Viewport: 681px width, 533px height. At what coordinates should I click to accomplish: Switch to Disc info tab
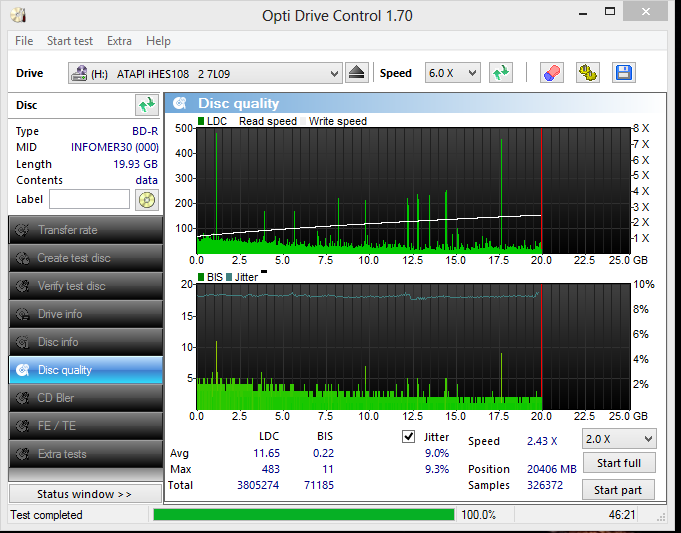[86, 342]
